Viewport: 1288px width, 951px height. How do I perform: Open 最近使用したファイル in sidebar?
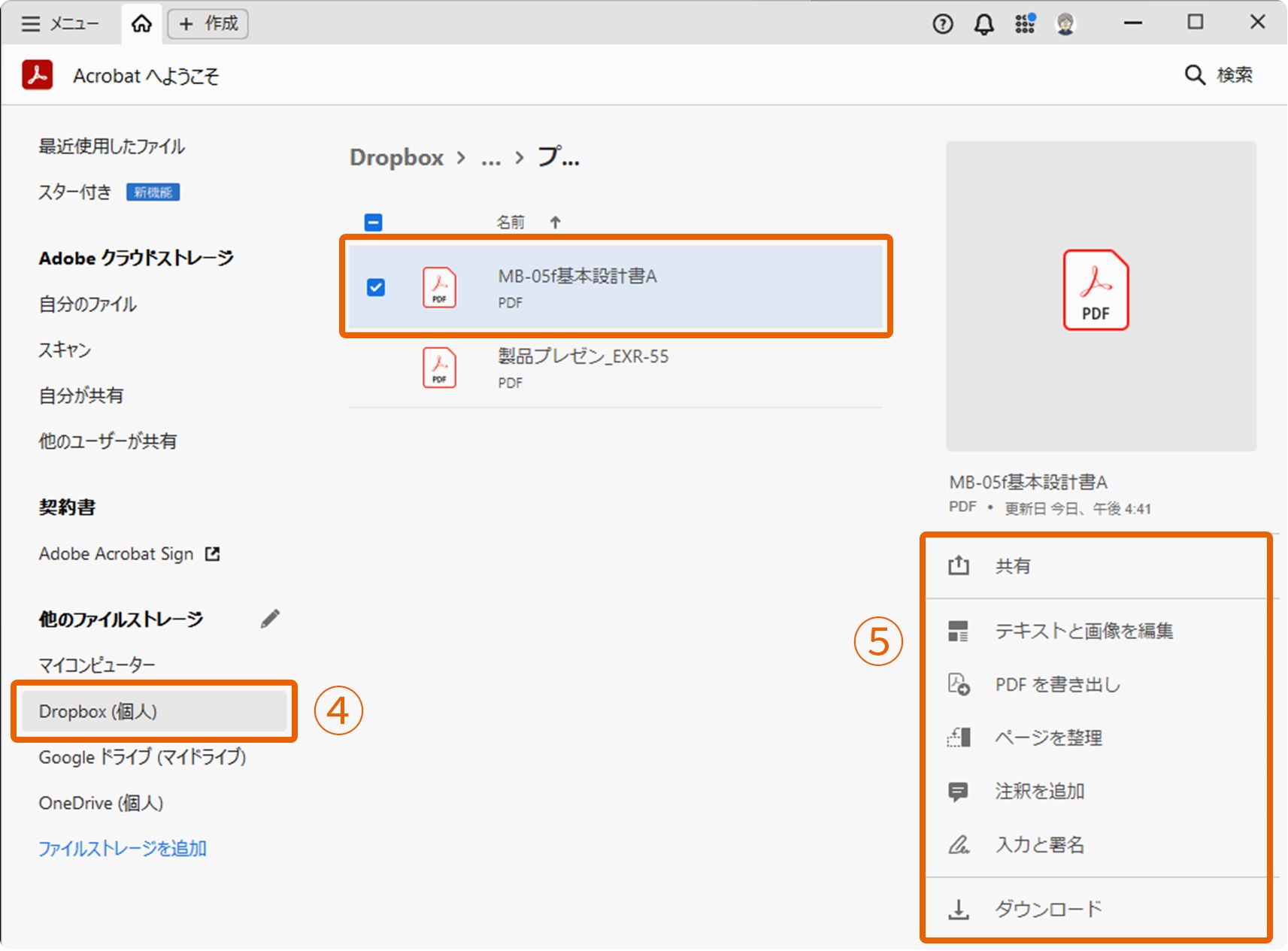[x=111, y=147]
